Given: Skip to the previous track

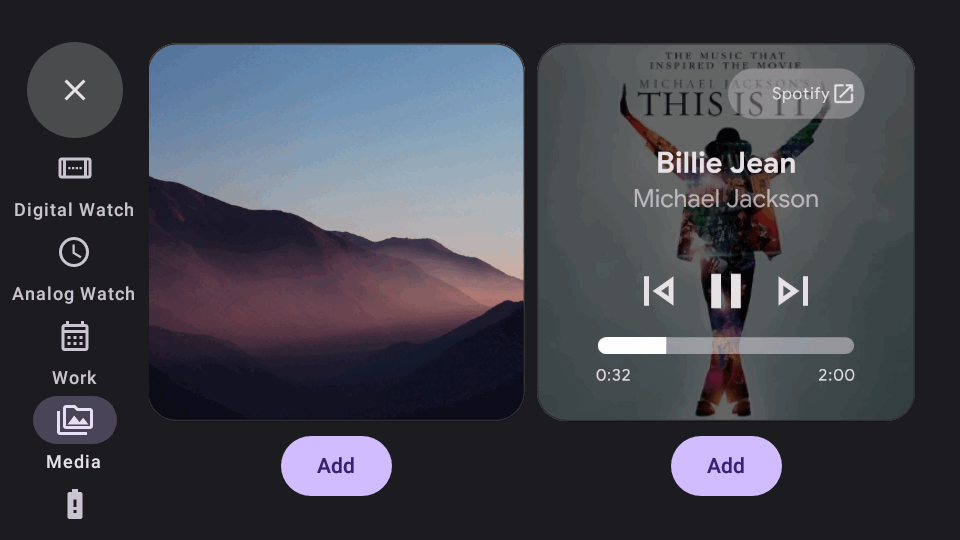Looking at the screenshot, I should pos(659,291).
